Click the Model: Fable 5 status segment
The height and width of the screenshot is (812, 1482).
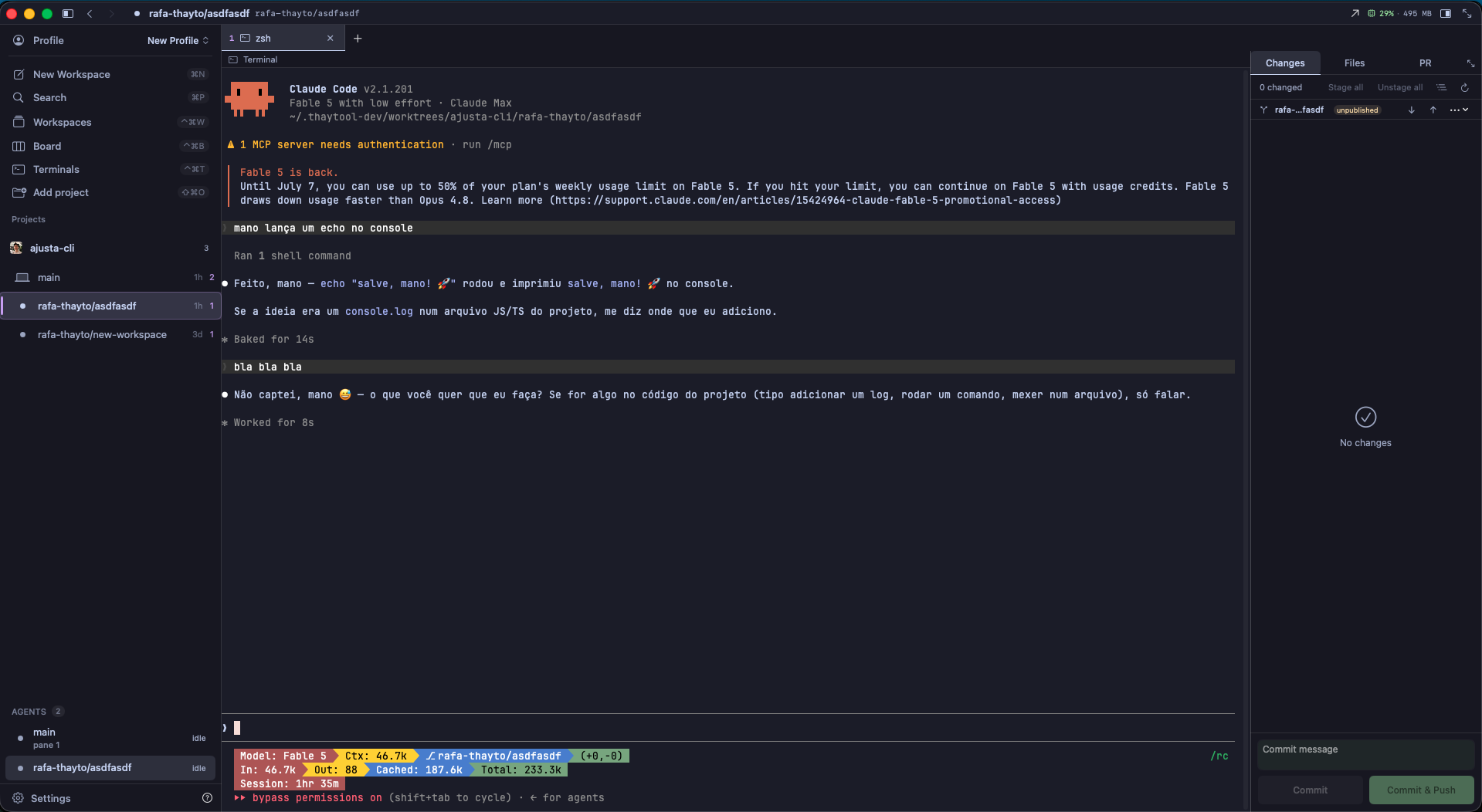click(284, 756)
